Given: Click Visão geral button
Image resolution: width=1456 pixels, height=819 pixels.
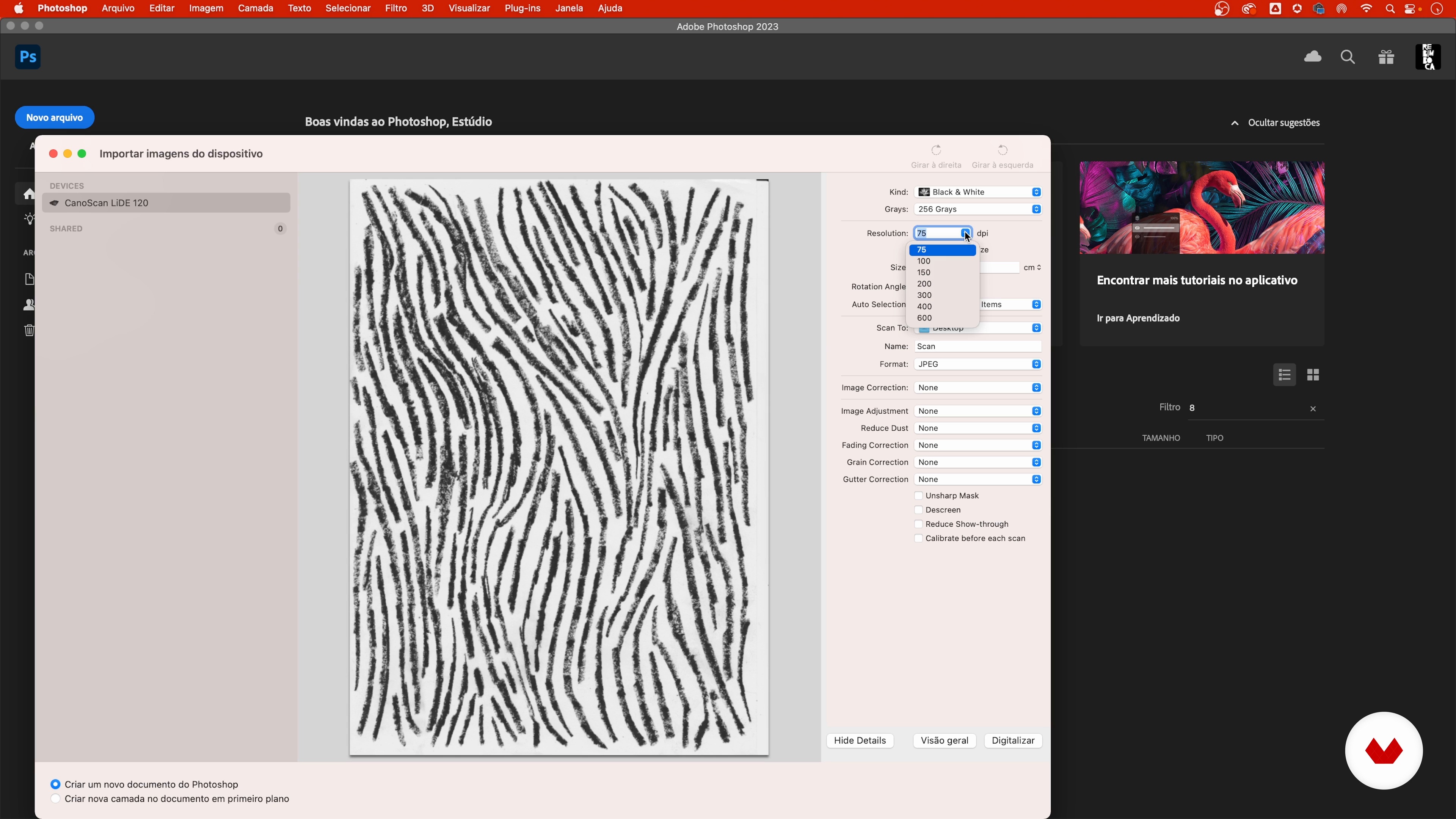Looking at the screenshot, I should (x=945, y=741).
